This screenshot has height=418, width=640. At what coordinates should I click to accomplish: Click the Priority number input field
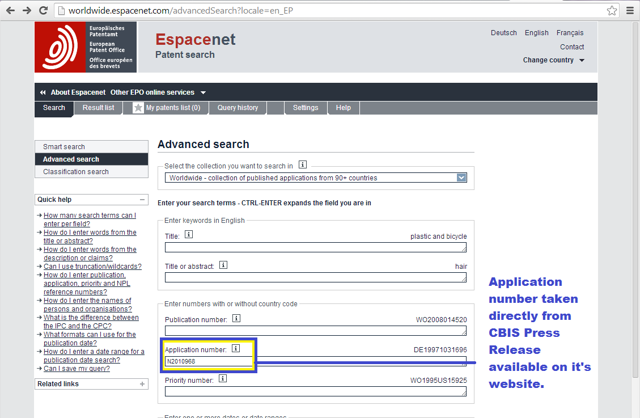click(316, 391)
